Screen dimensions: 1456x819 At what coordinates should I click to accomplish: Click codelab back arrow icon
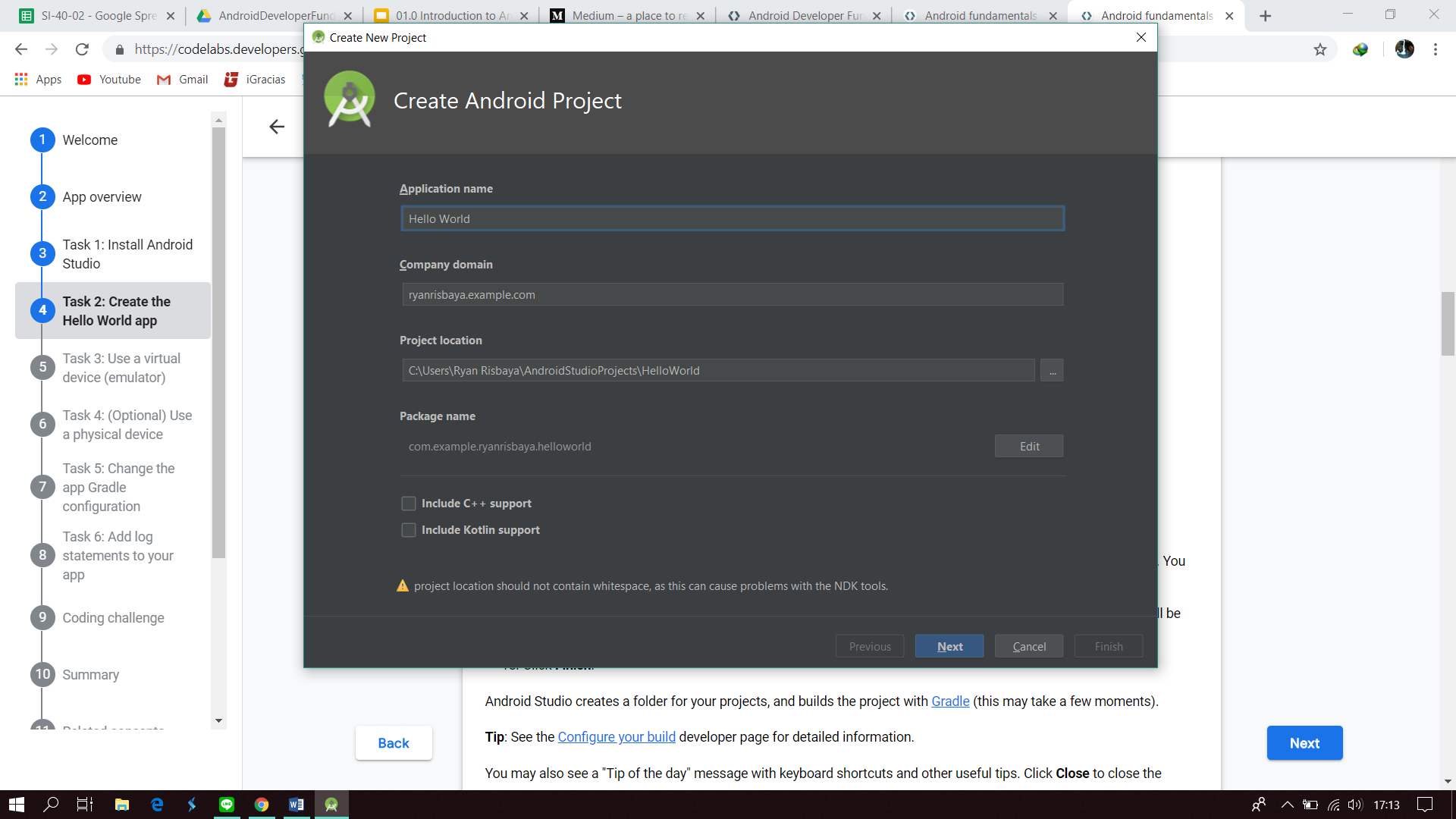tap(277, 127)
